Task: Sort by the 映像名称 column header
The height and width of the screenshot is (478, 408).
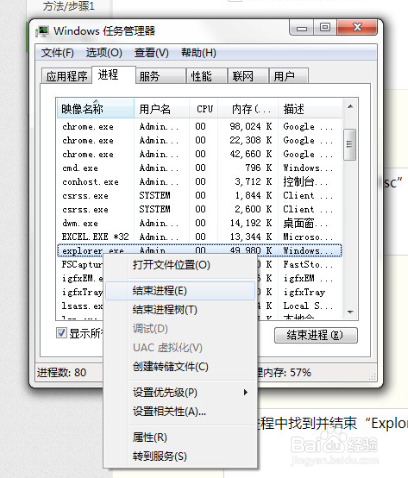Action: click(x=96, y=109)
